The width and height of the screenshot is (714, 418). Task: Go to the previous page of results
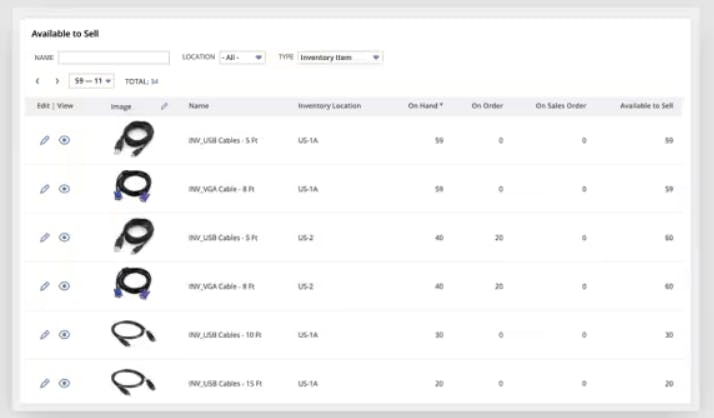point(37,81)
